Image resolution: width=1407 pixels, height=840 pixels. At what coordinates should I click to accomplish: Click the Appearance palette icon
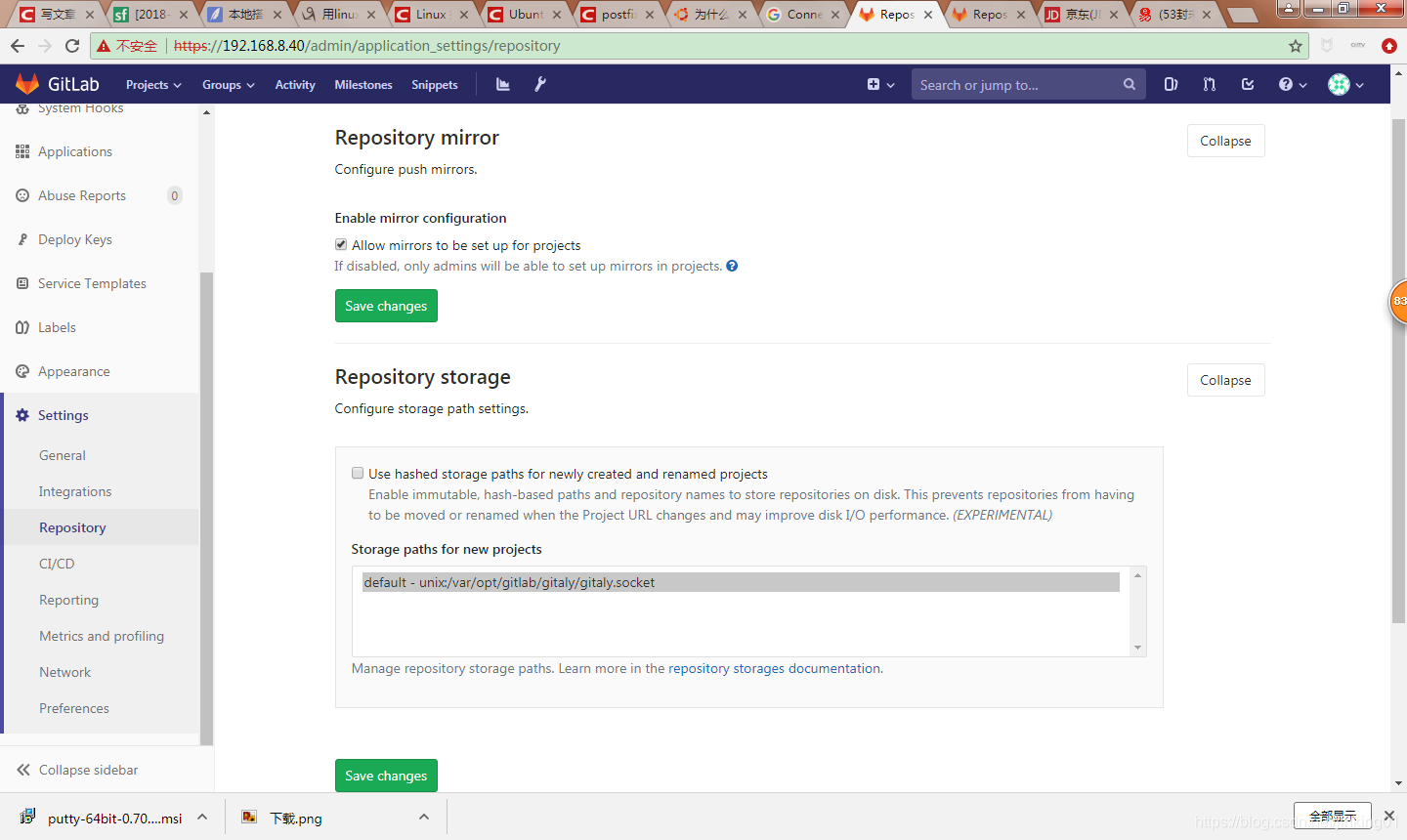click(x=22, y=371)
